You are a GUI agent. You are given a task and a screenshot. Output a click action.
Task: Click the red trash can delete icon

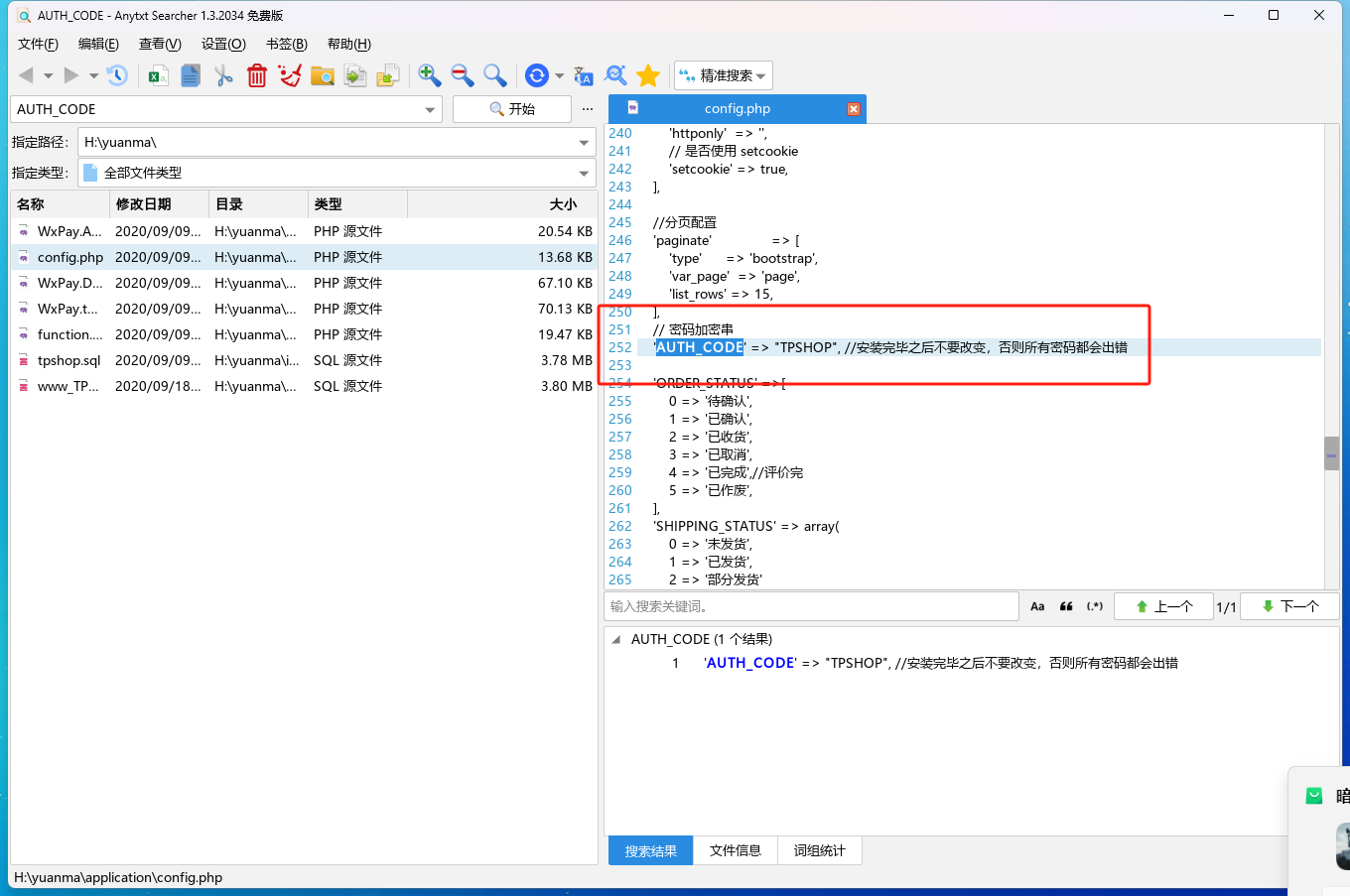[x=257, y=75]
